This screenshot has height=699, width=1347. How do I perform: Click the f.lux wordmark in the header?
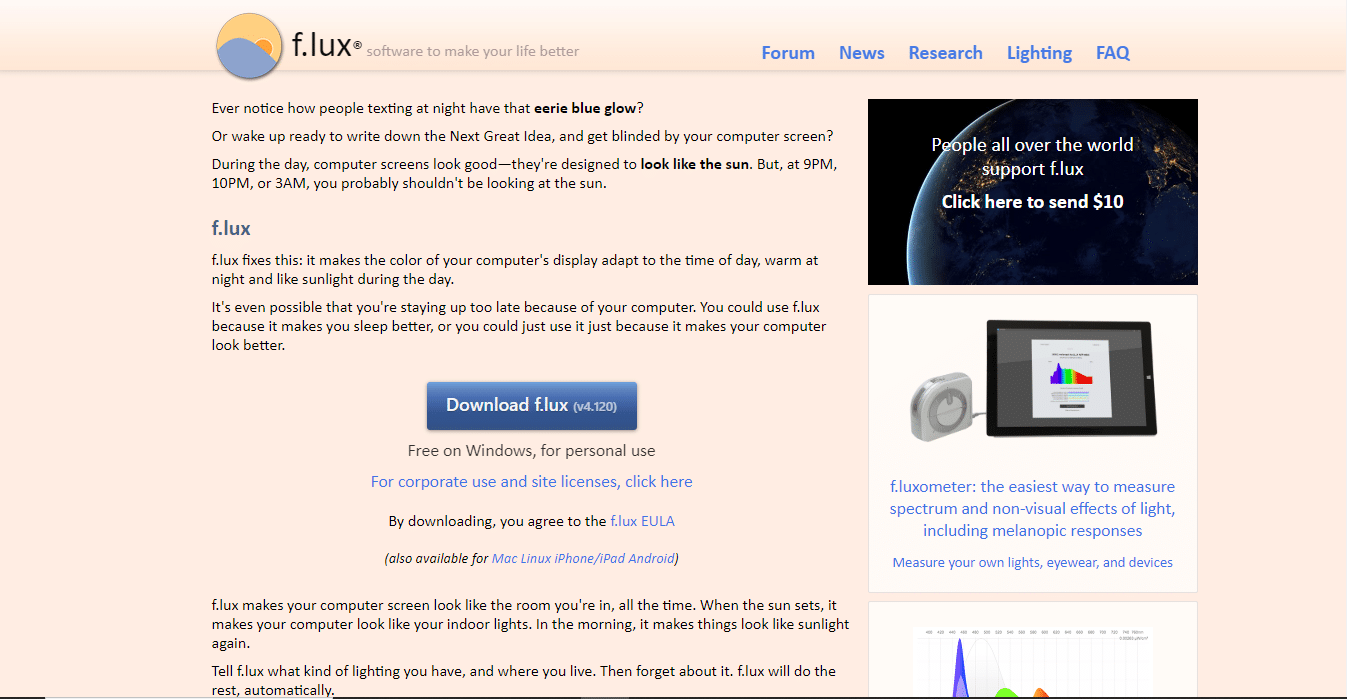[x=323, y=42]
